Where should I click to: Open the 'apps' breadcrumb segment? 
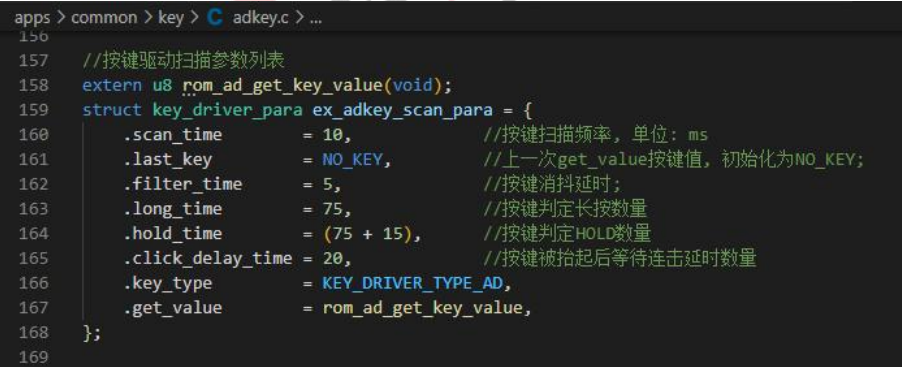pyautogui.click(x=32, y=18)
